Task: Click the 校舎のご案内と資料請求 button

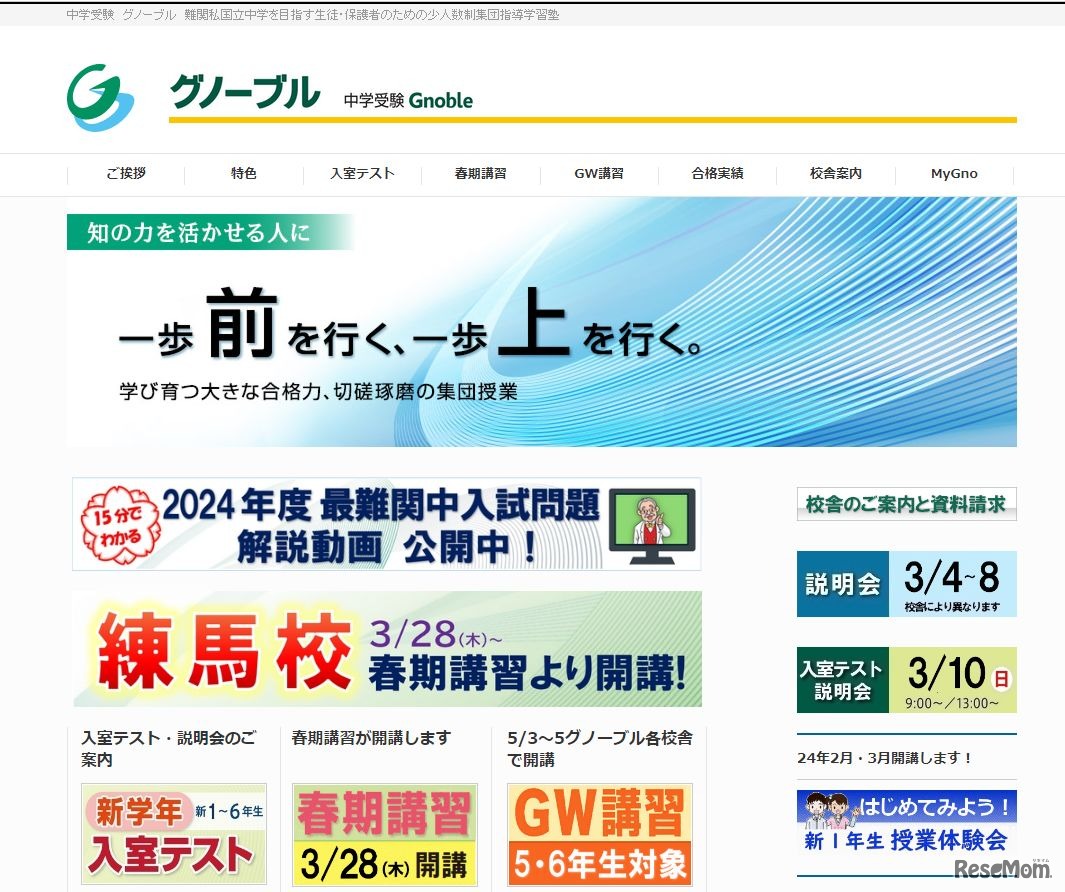Action: (x=906, y=503)
